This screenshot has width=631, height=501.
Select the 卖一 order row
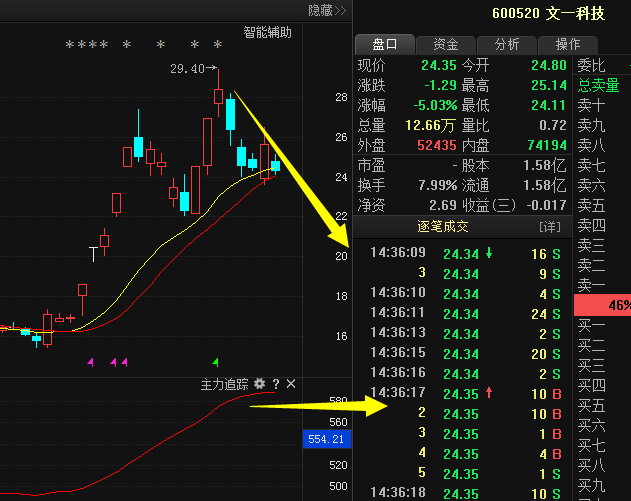pyautogui.click(x=602, y=286)
